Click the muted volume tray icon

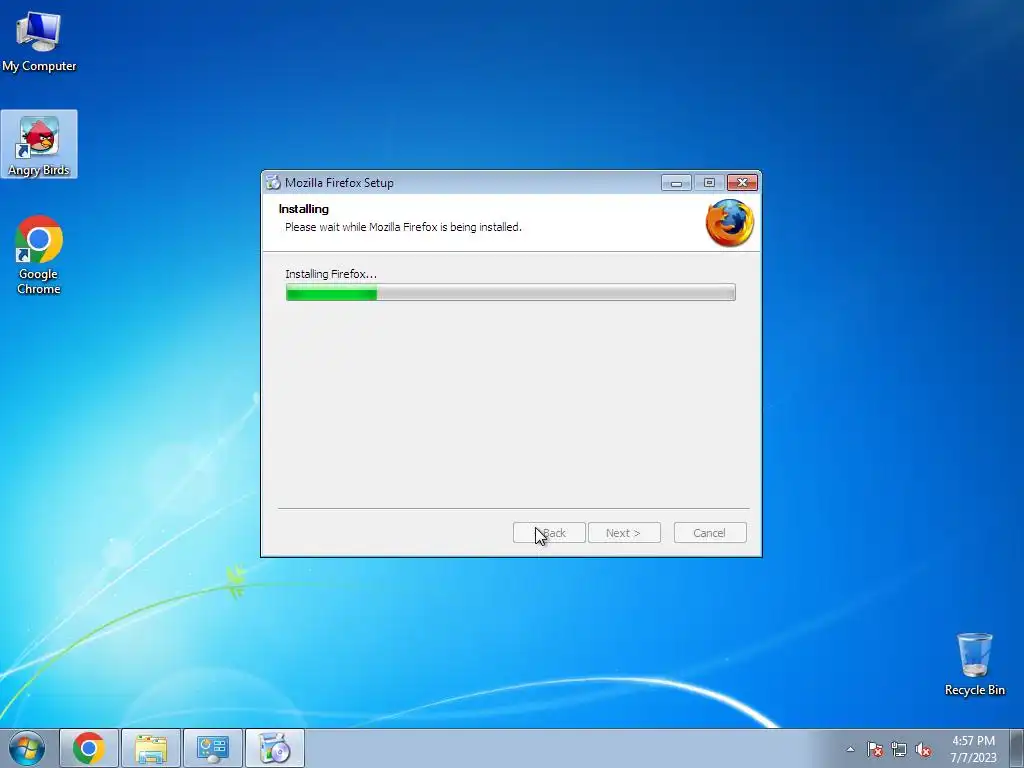click(923, 749)
